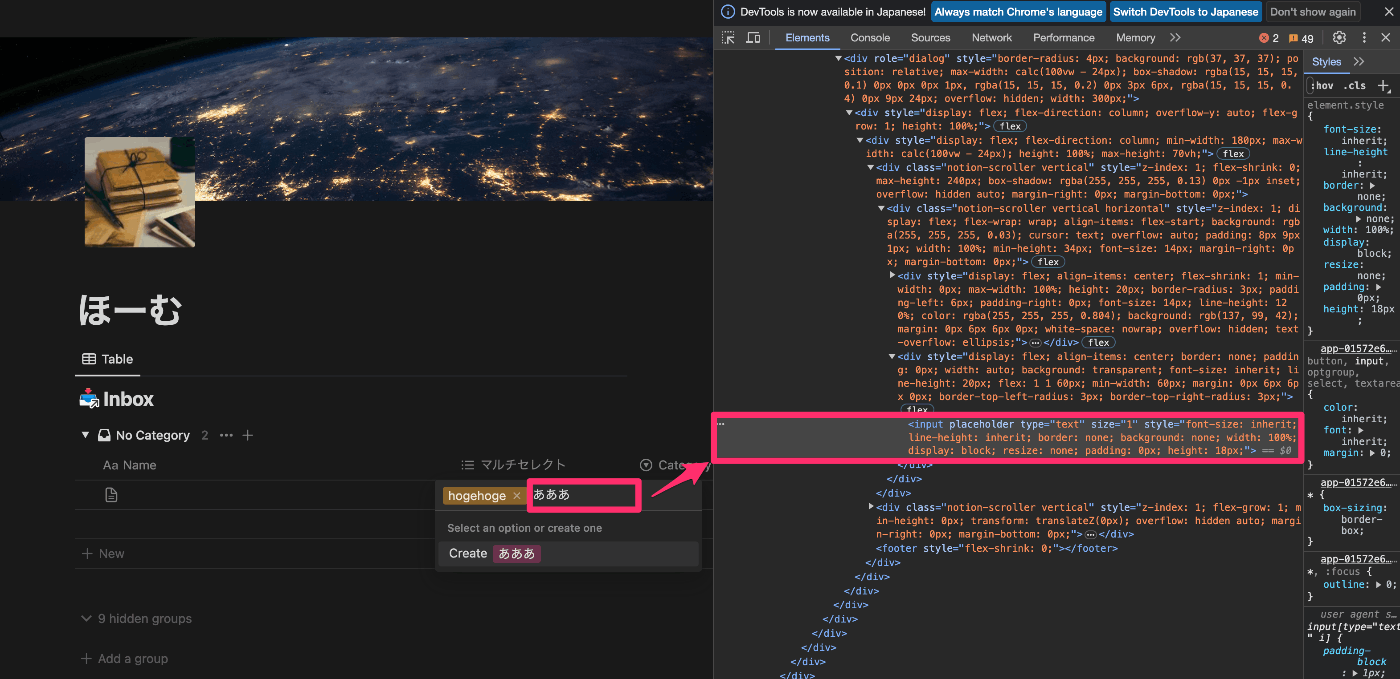Expand the collapsed notion-scroller div above footer

870,507
